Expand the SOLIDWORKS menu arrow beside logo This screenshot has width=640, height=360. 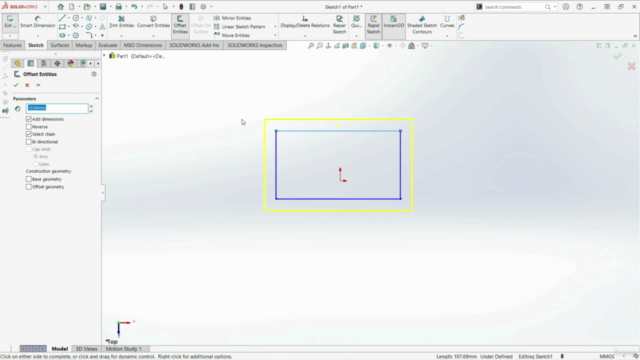45,7
